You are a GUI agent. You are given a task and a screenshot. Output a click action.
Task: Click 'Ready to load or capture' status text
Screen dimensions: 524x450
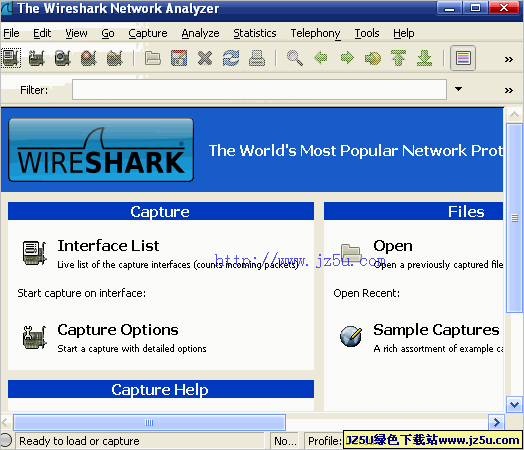pyautogui.click(x=79, y=441)
